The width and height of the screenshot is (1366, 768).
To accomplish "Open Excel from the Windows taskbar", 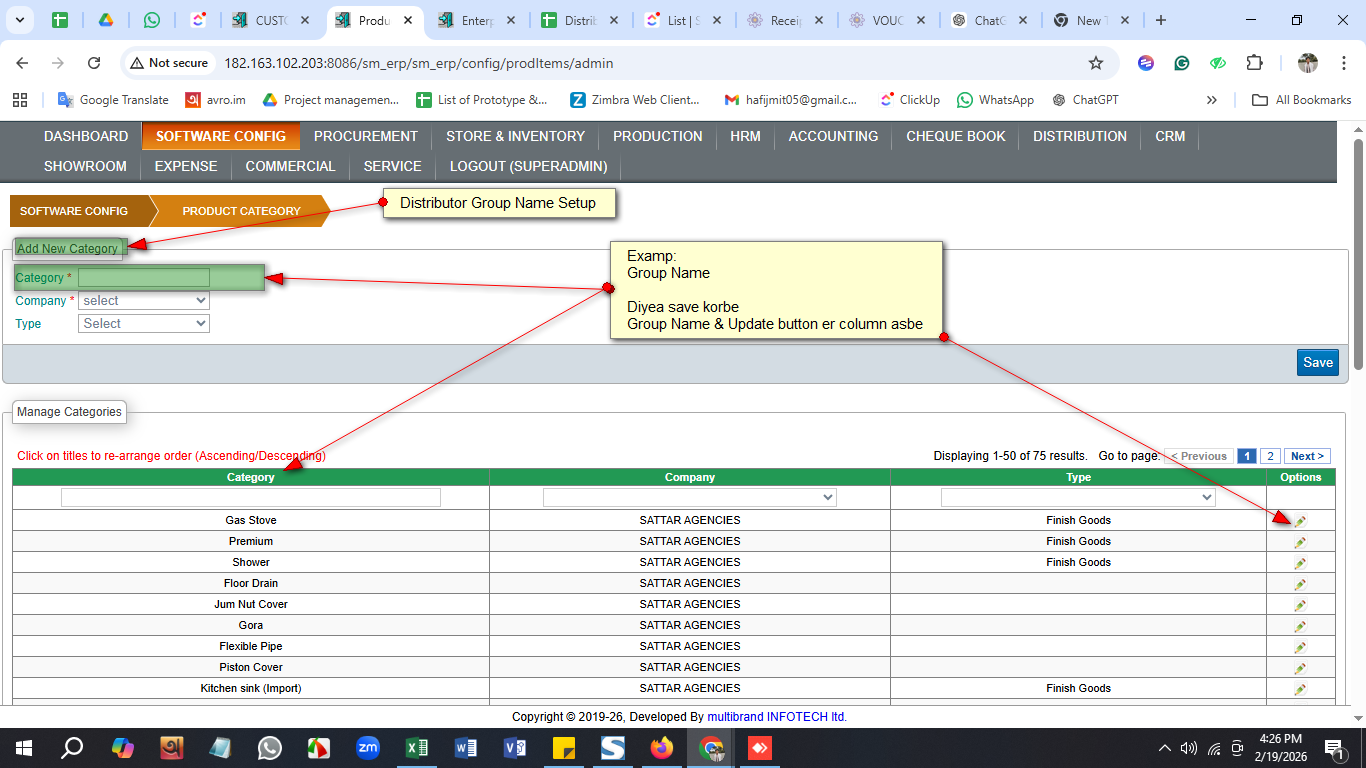I will pos(417,748).
